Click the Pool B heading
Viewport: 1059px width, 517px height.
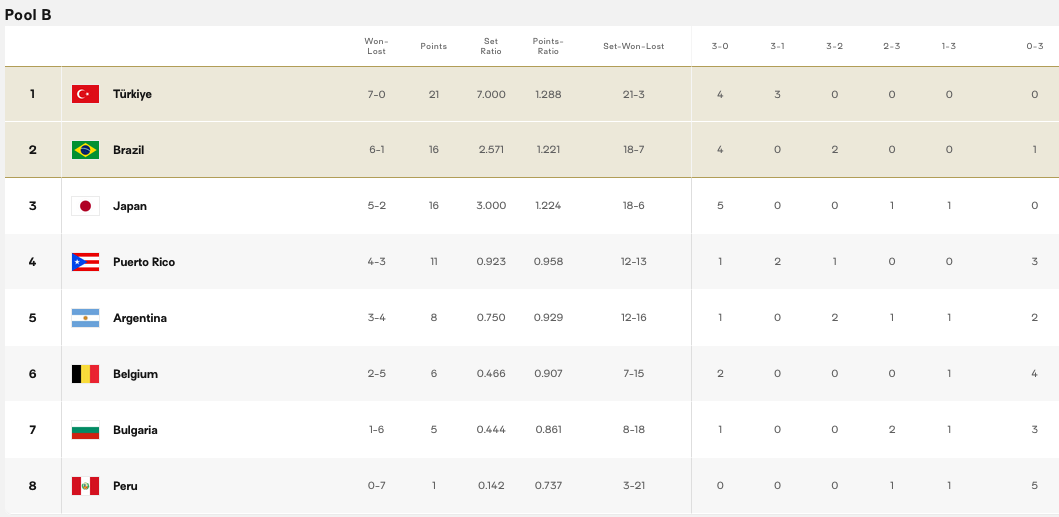click(28, 15)
